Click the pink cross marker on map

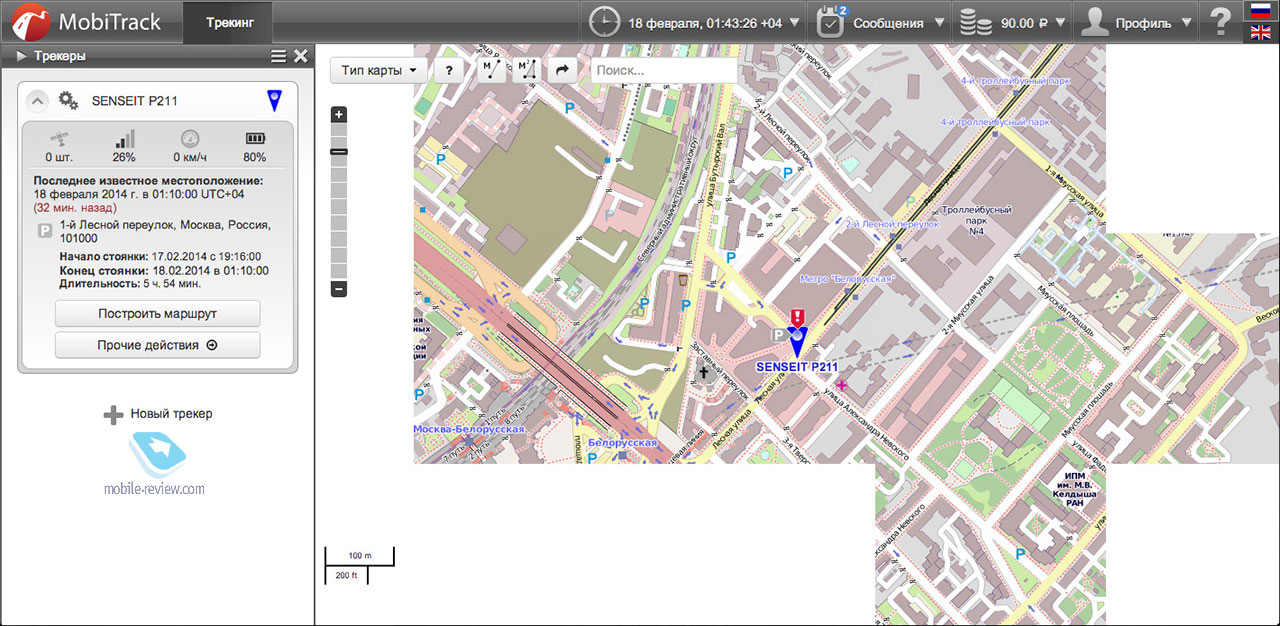[x=841, y=385]
